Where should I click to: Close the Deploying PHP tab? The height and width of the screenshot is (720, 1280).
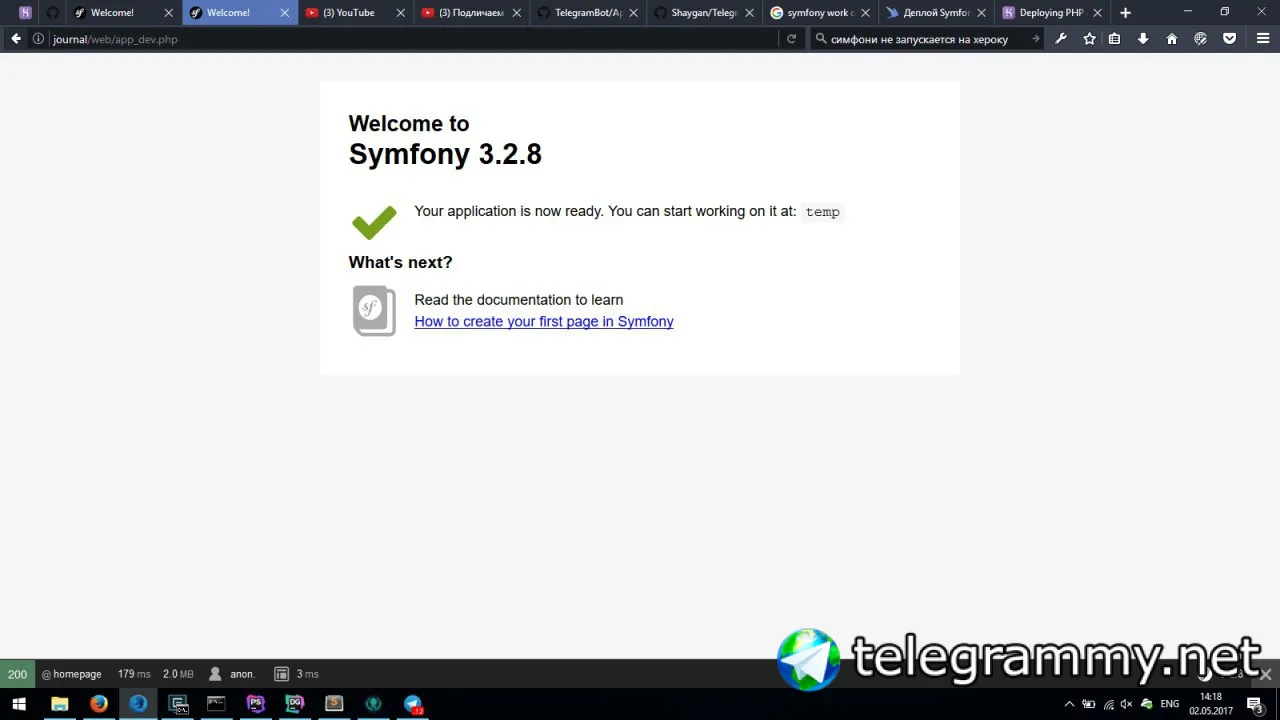[1097, 13]
